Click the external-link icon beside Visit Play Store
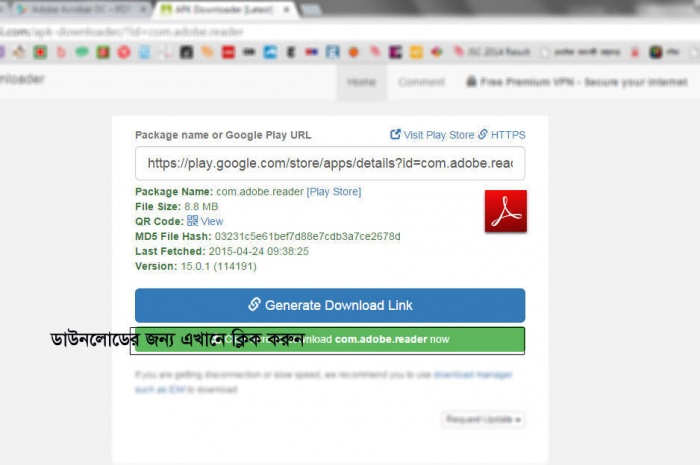The height and width of the screenshot is (465, 700). [x=395, y=134]
